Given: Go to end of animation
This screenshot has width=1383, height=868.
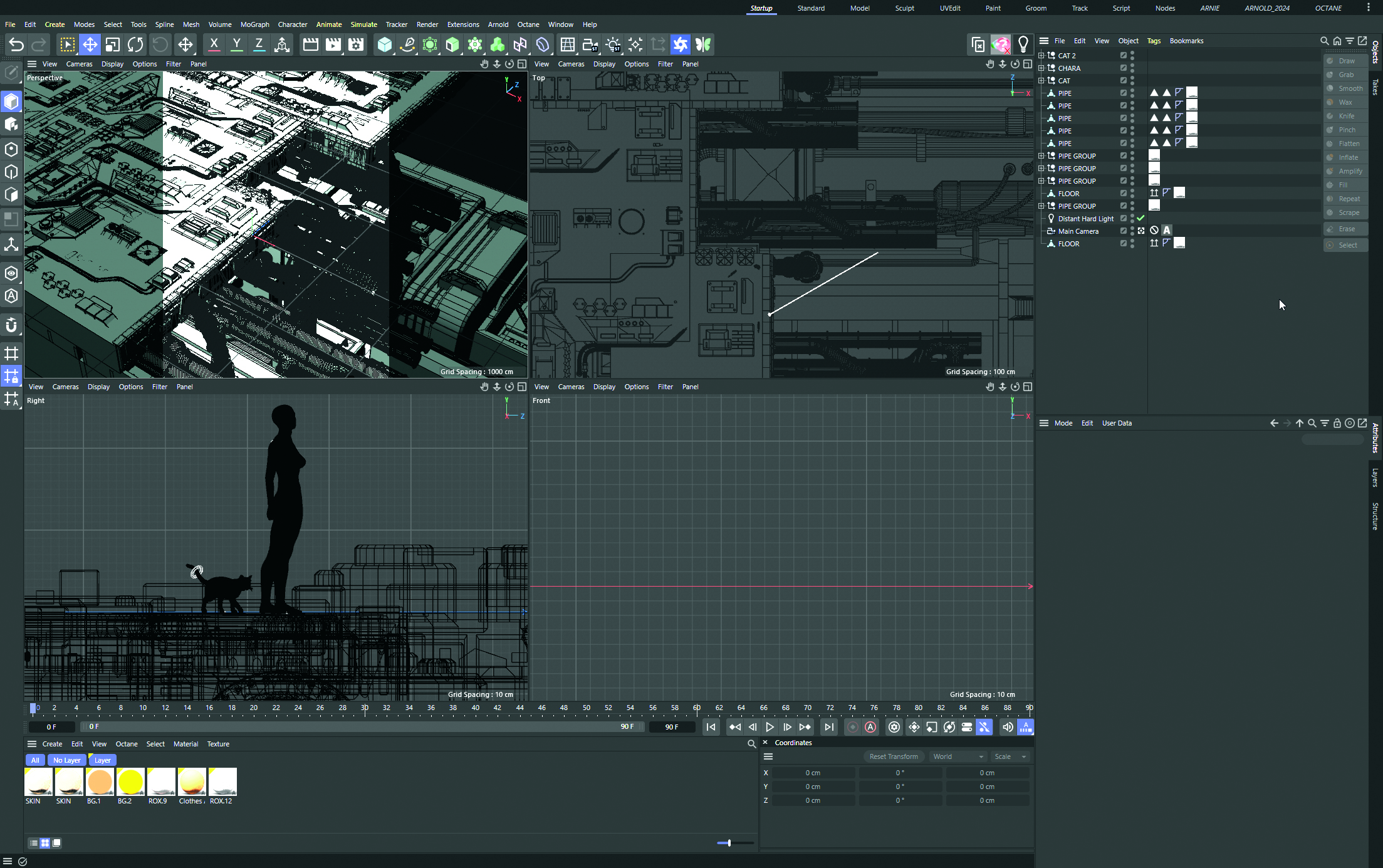Looking at the screenshot, I should point(828,727).
